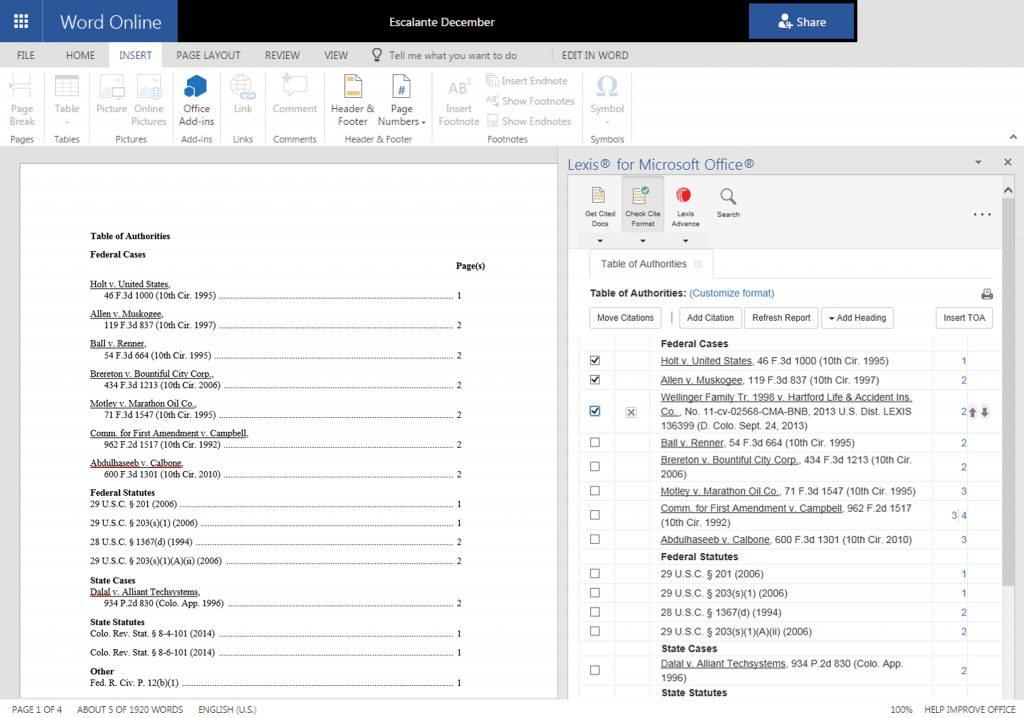Open the Lexis pane options menu arrow
Viewport: 1024px width, 718px height.
coord(978,162)
